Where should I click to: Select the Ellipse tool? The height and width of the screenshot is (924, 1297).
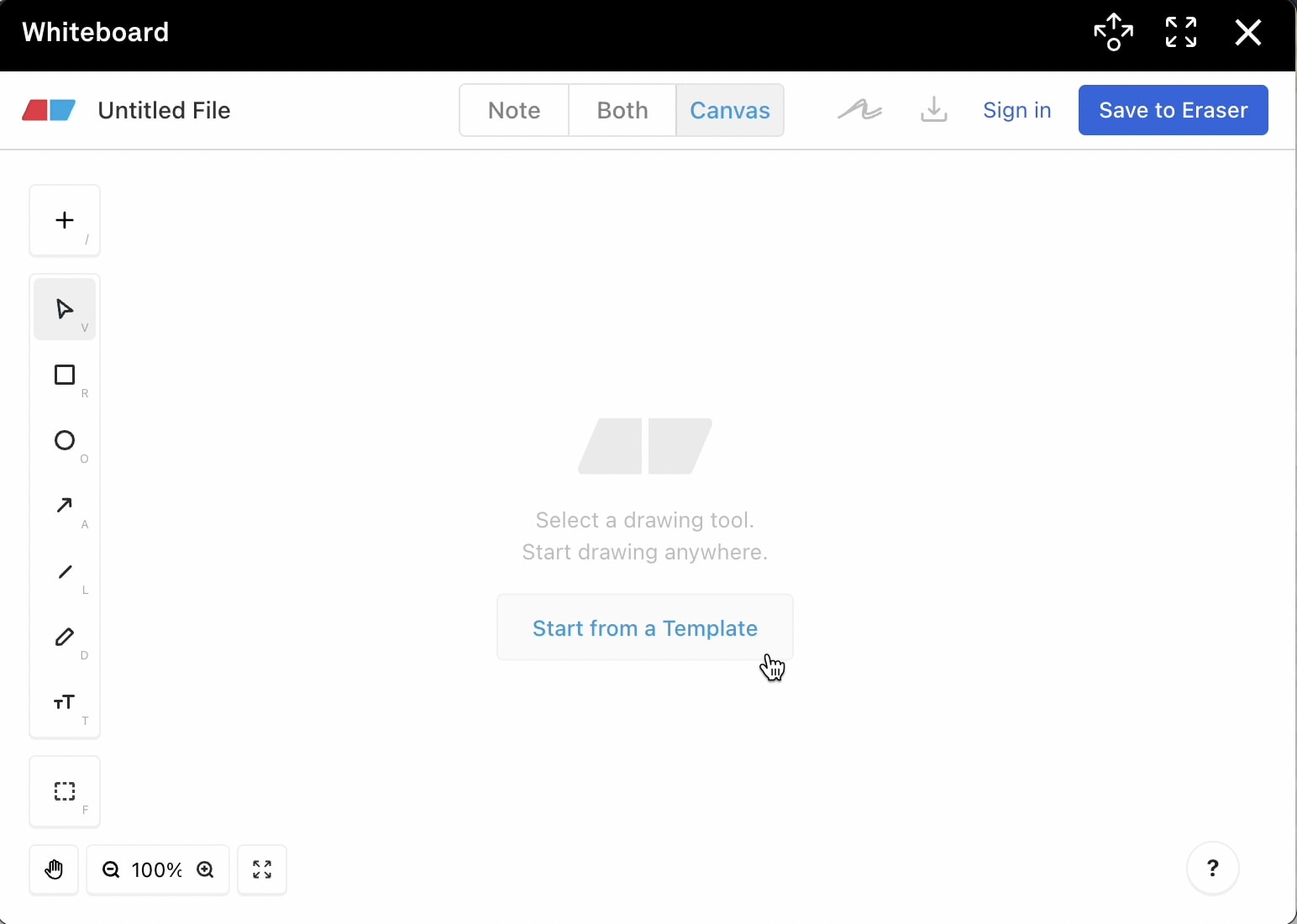[x=64, y=442]
